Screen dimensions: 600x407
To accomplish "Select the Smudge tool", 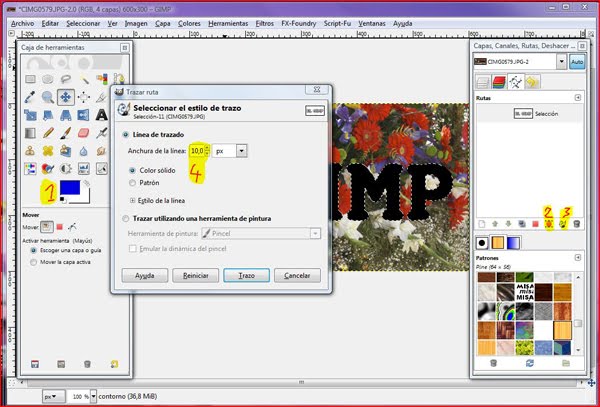I will pos(102,151).
